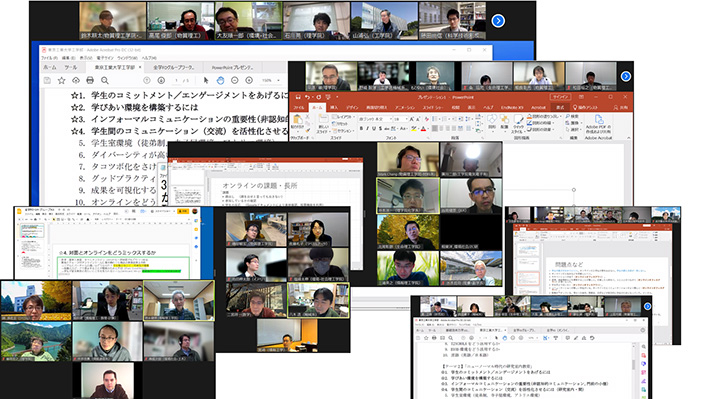This screenshot has height=399, width=710.
Task: Click the star icon in the bottom-right Acrobat toolbar
Action: tap(426, 338)
